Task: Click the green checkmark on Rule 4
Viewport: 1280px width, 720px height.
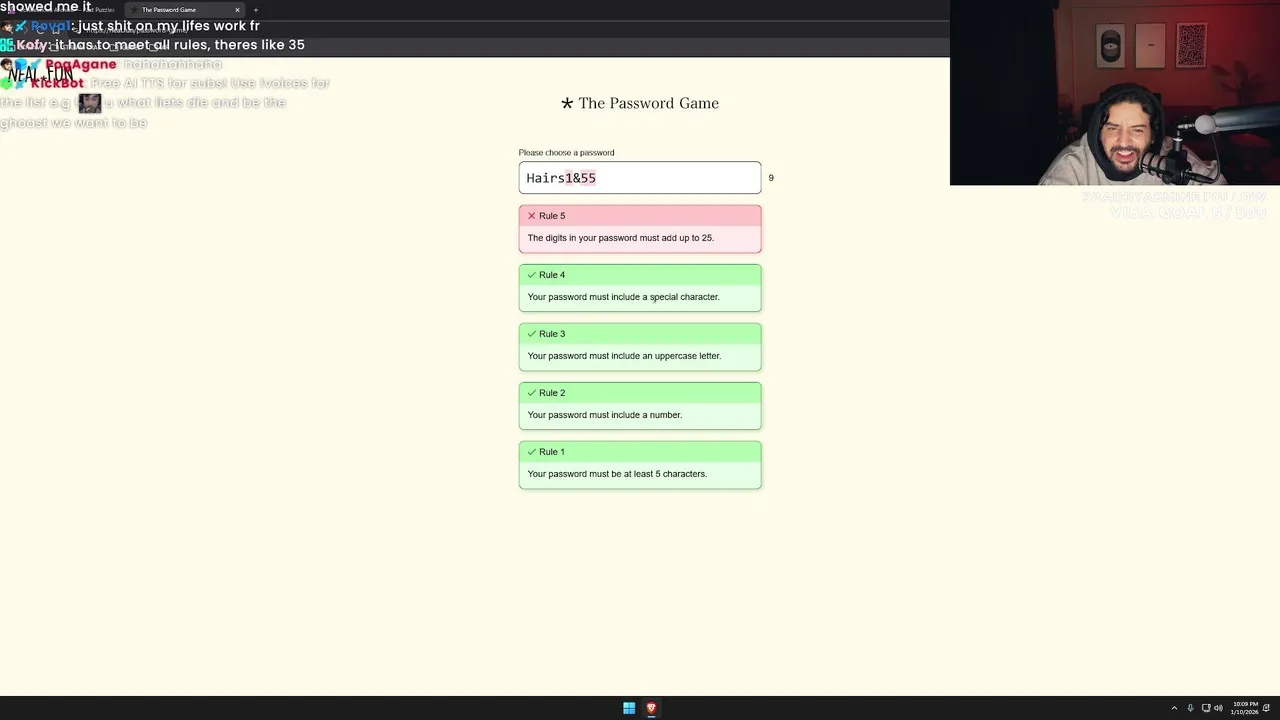Action: pyautogui.click(x=531, y=275)
